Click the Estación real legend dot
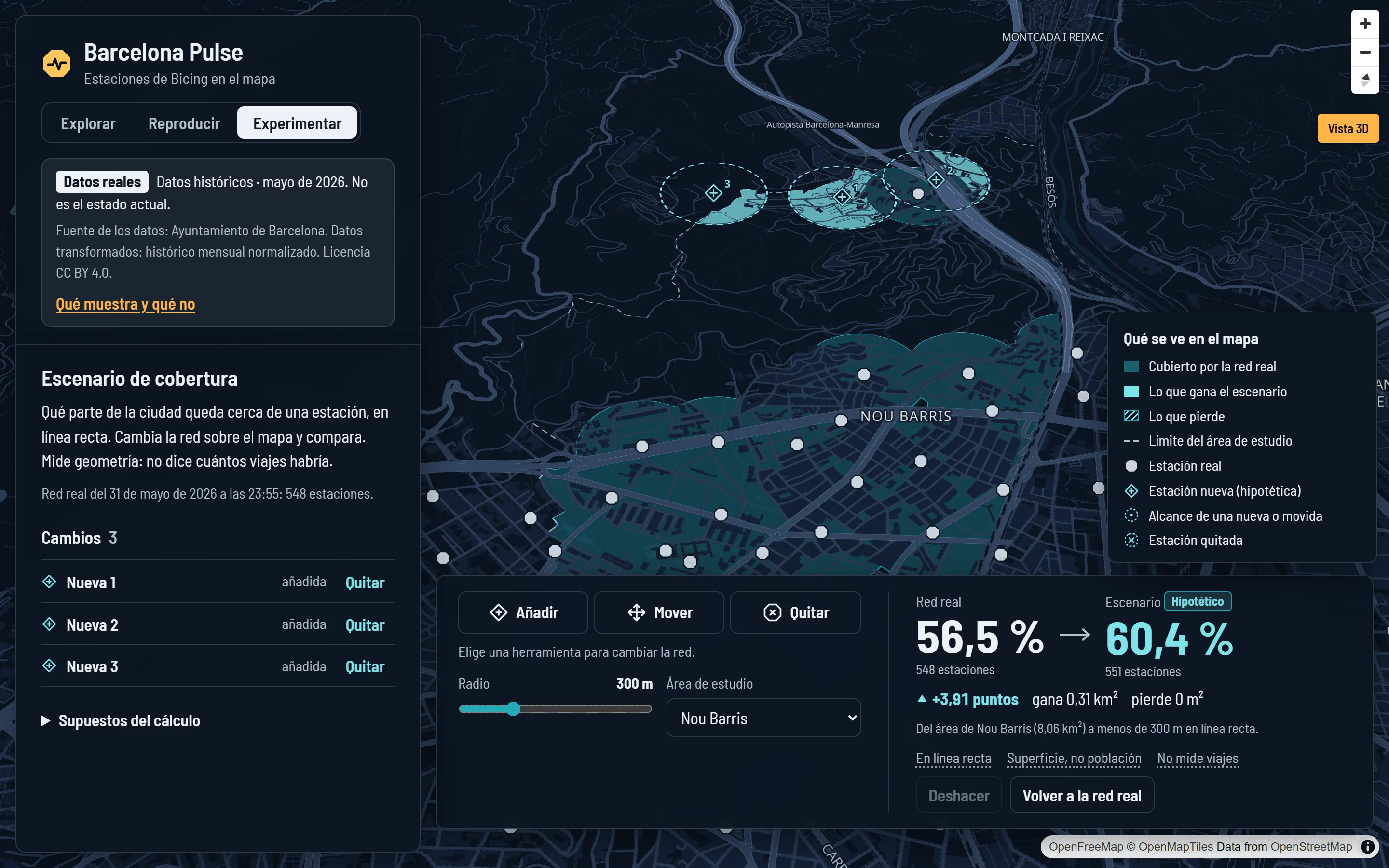This screenshot has height=868, width=1389. point(1131,466)
